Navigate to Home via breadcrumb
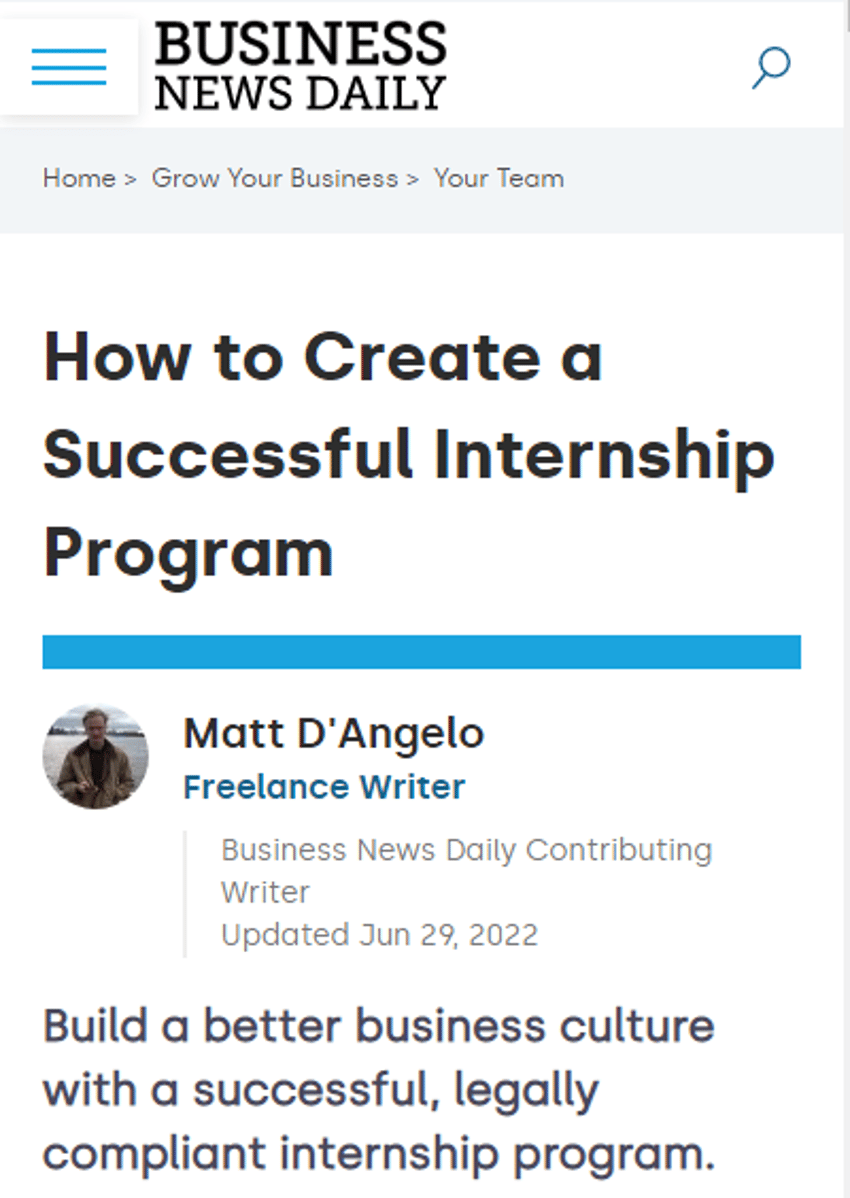This screenshot has width=850, height=1198. coord(78,178)
